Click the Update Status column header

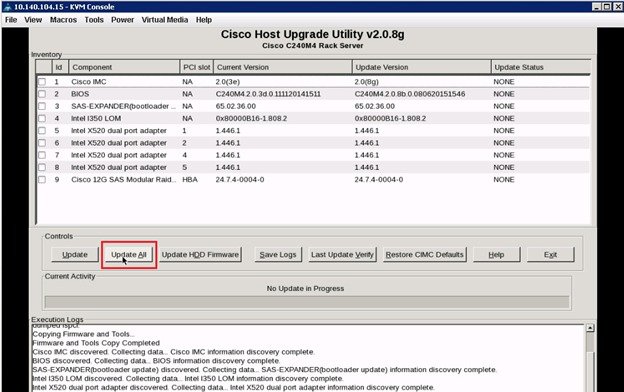(541, 67)
